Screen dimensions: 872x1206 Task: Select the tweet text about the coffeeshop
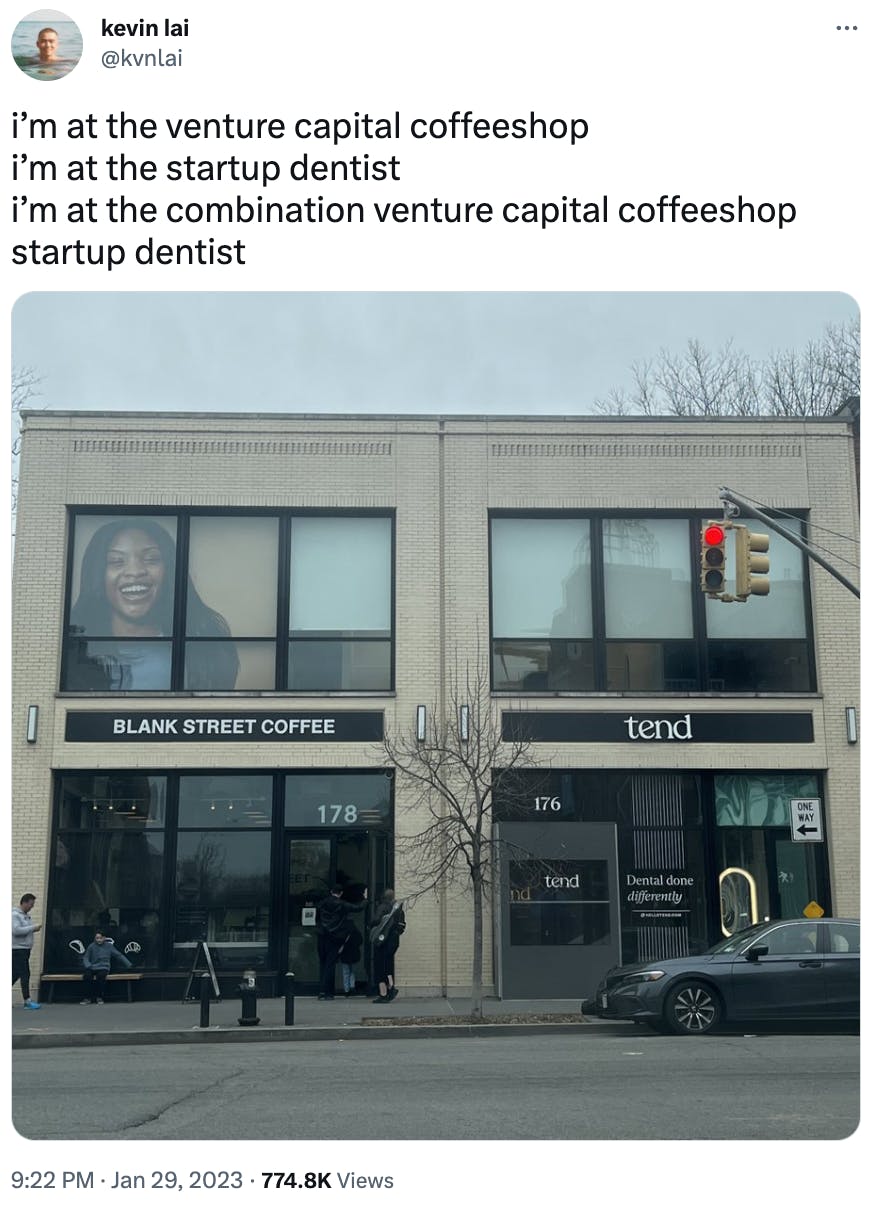point(404,189)
